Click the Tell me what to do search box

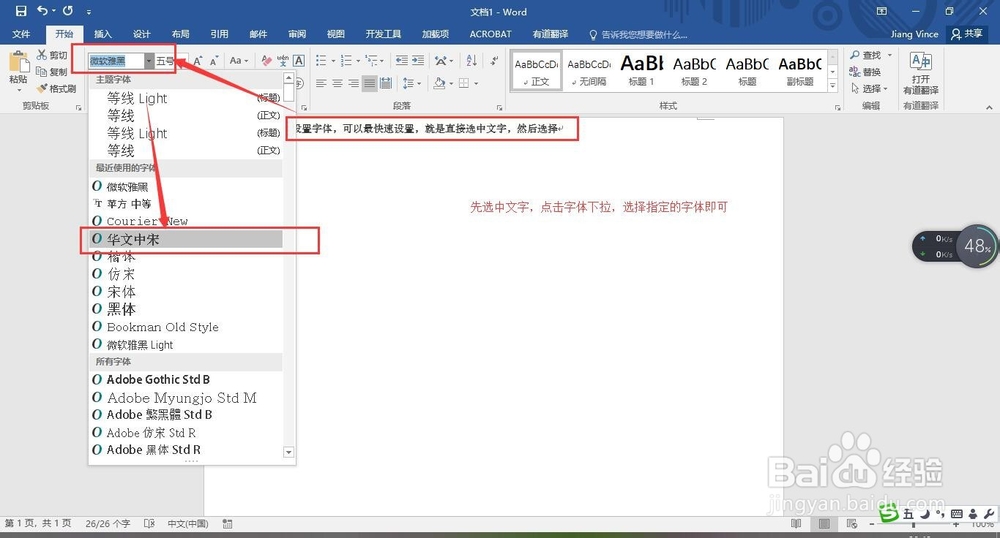tap(638, 34)
